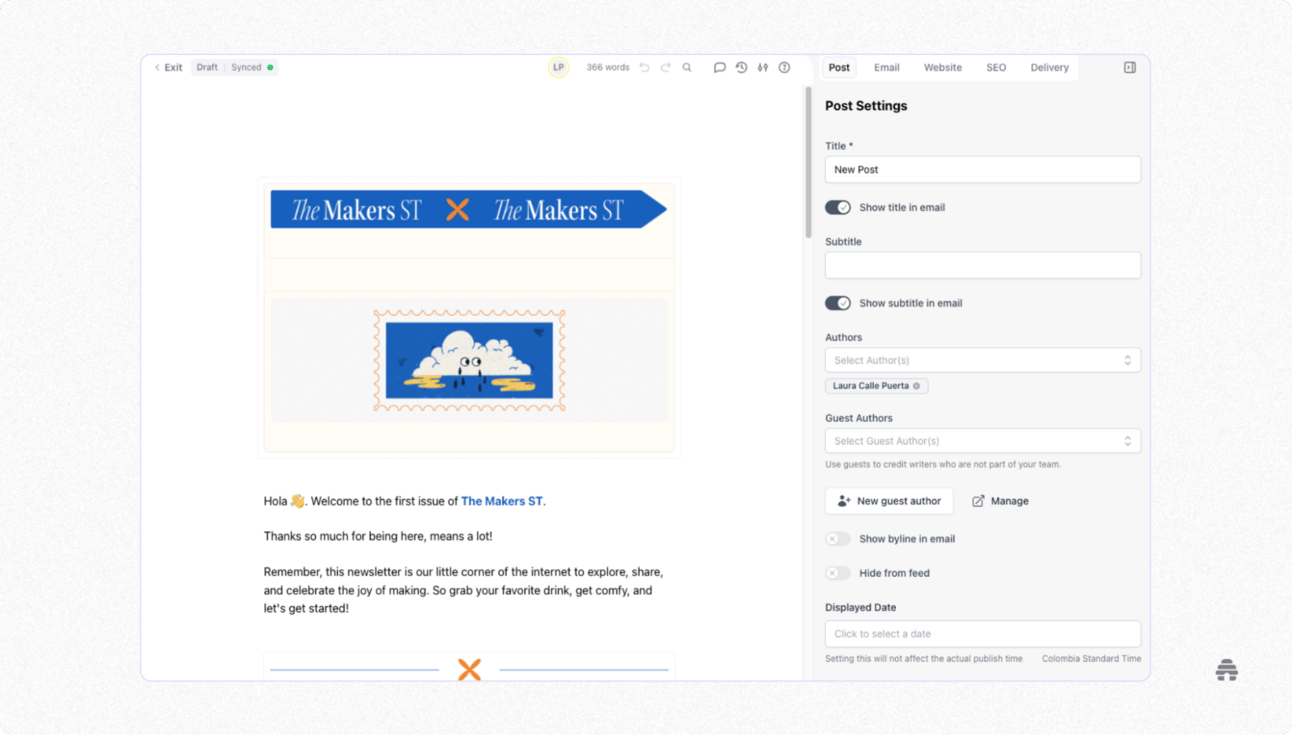
Task: View the post version history
Action: click(x=741, y=67)
